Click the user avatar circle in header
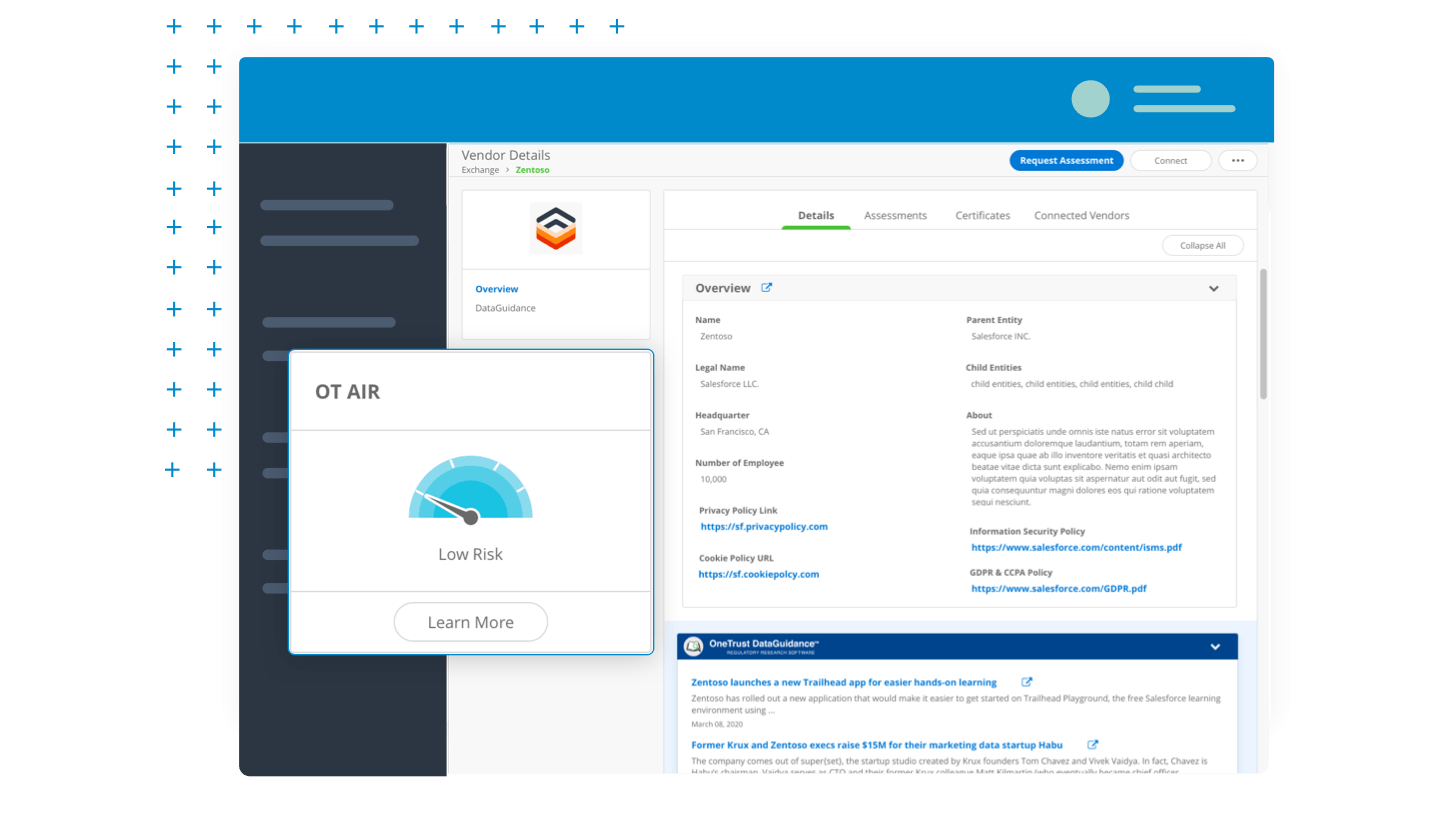Viewport: 1440px width, 825px height. 1090,99
